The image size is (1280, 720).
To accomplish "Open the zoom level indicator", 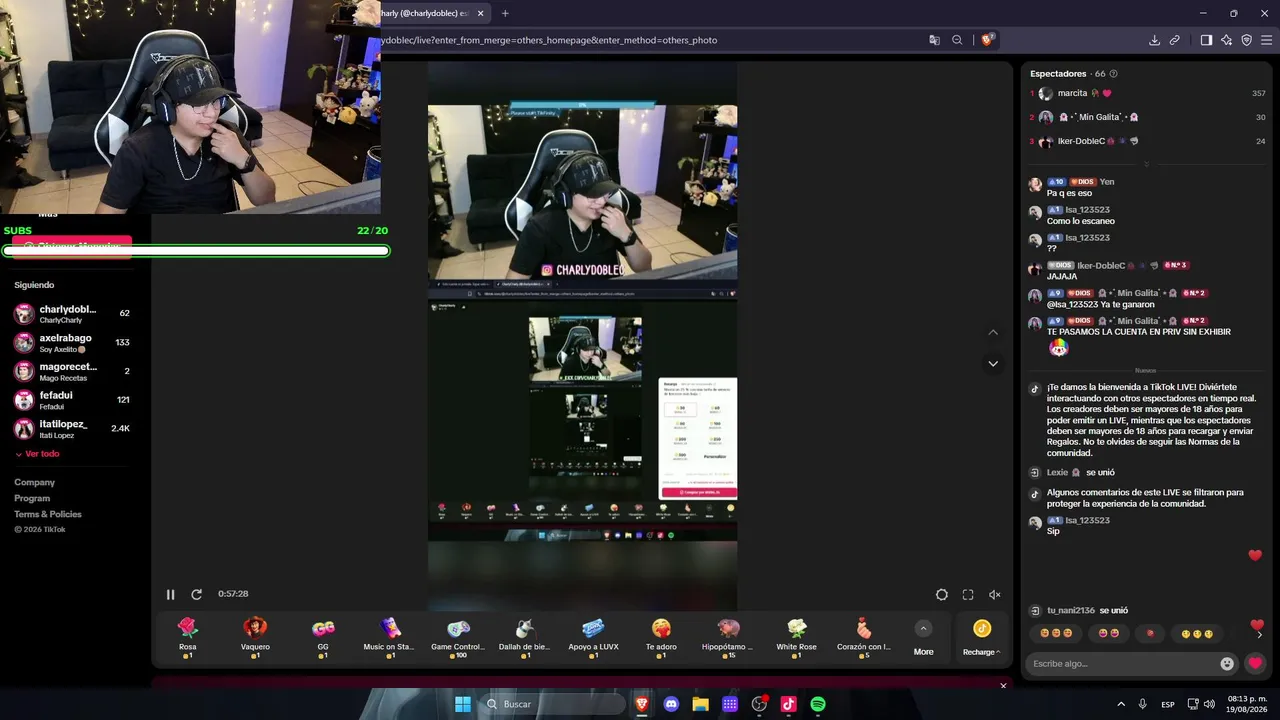I will [957, 40].
